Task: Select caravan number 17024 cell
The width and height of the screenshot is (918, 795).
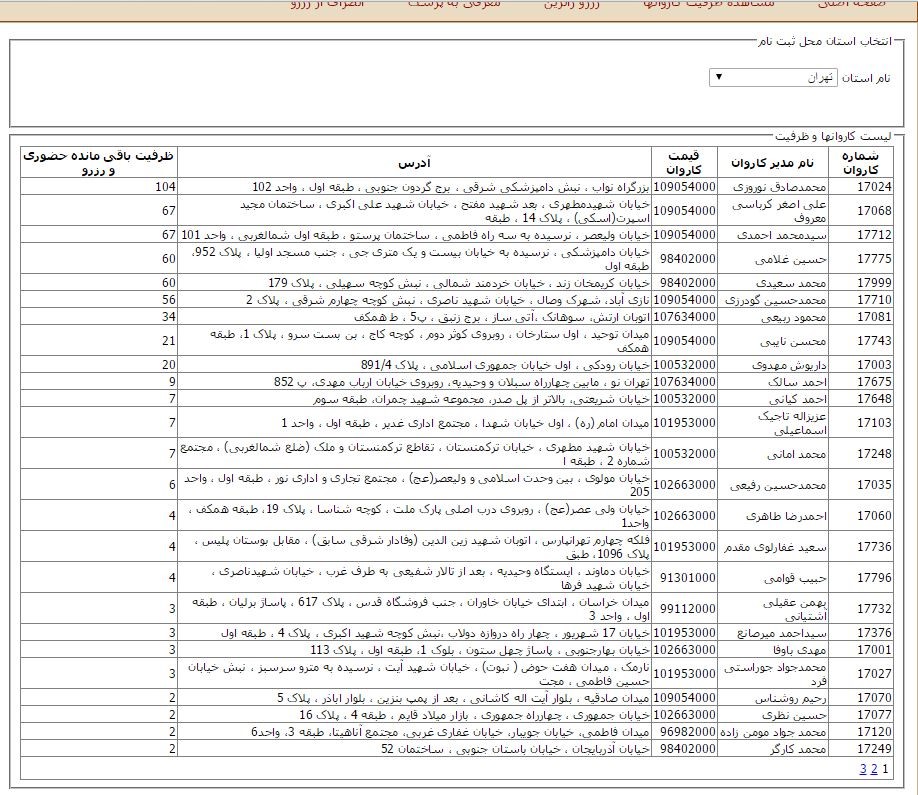Action: 874,187
